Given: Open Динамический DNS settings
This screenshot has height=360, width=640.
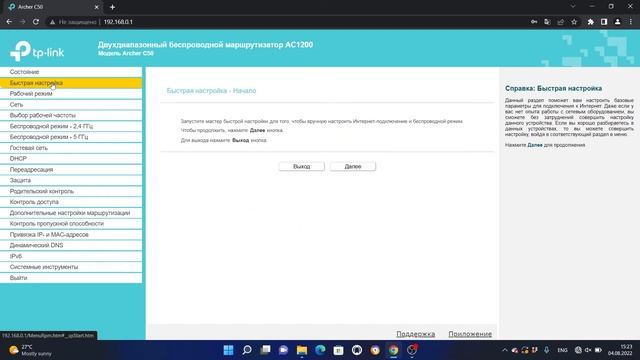Looking at the screenshot, I should (71, 245).
